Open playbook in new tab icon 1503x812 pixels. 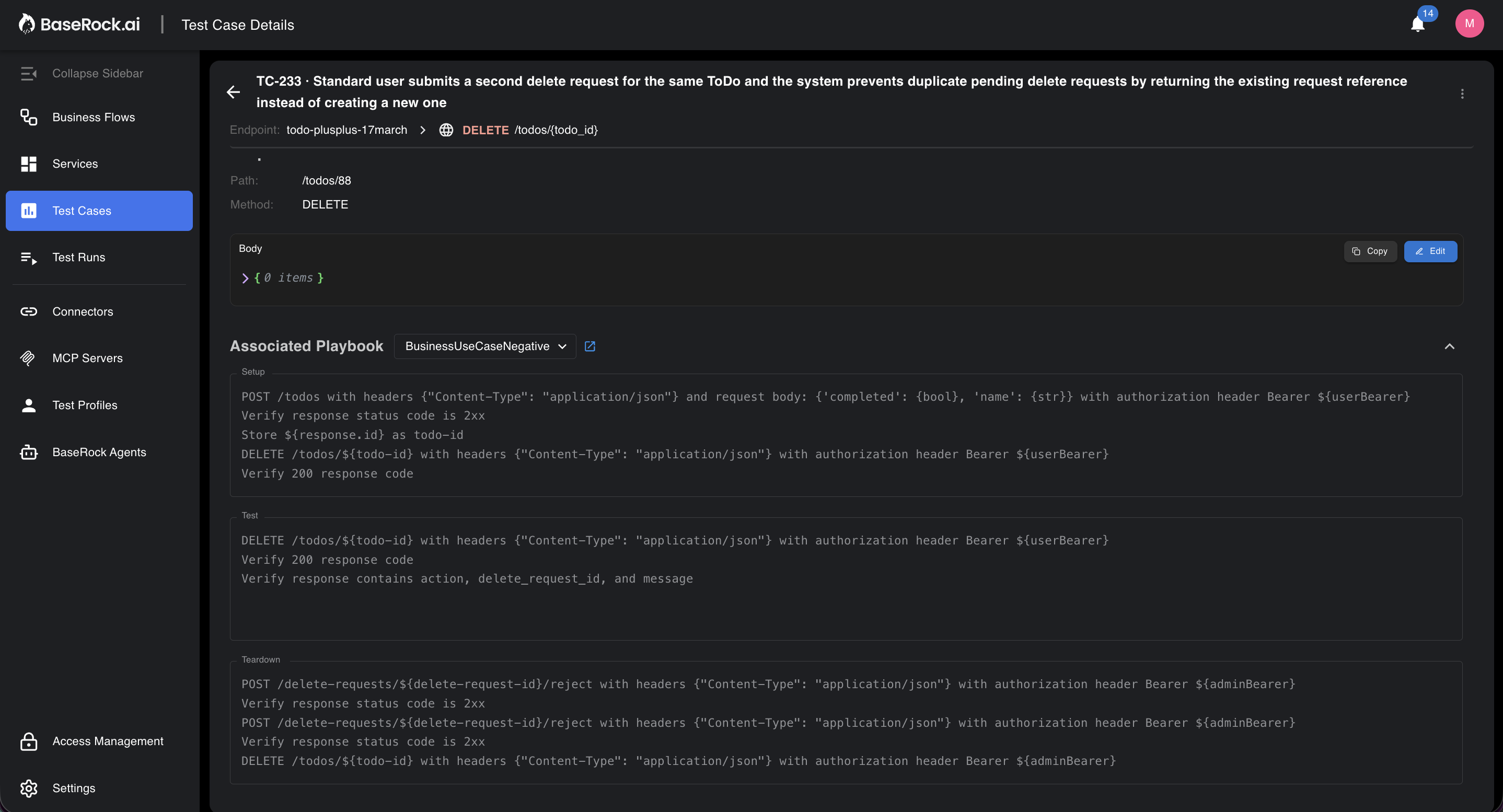(590, 346)
